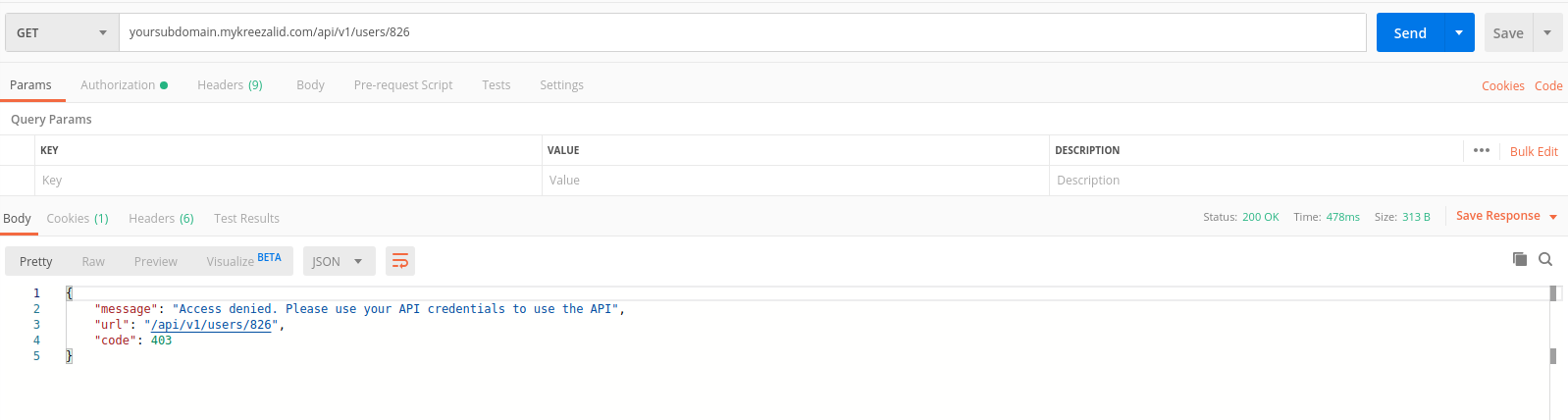Copy response body with copy icon
Screen dimensions: 1568x420
(1520, 259)
